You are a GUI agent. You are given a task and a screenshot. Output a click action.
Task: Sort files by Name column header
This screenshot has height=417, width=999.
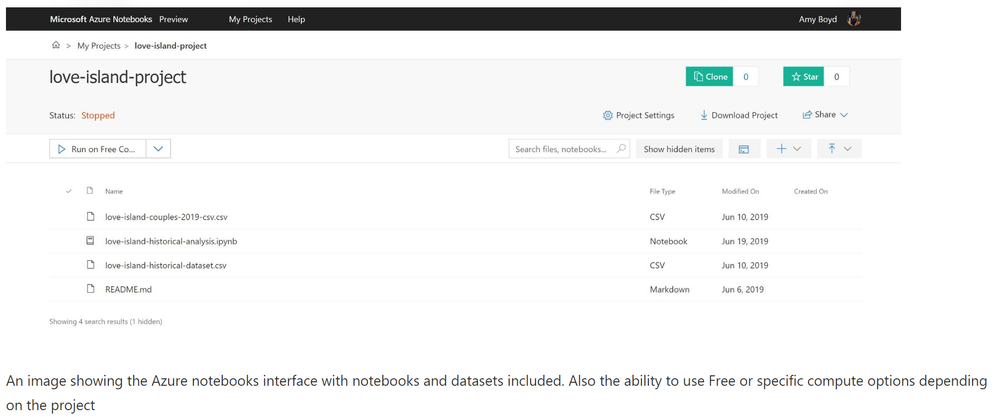click(114, 191)
